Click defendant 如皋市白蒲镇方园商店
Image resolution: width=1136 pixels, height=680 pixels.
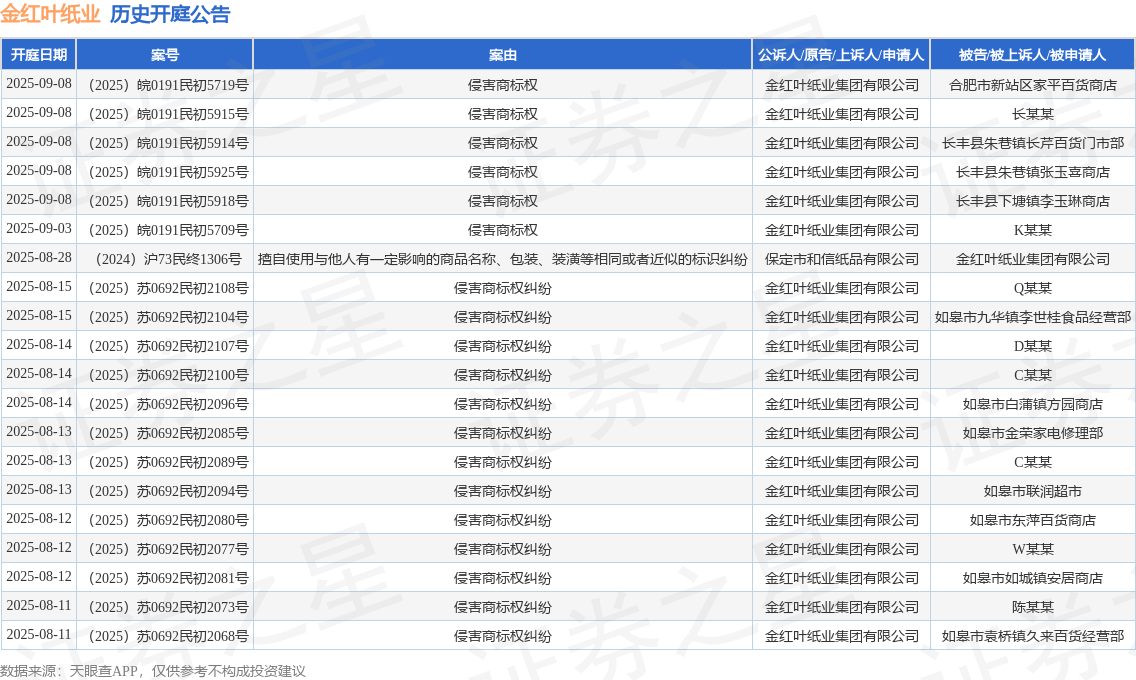tap(1032, 404)
